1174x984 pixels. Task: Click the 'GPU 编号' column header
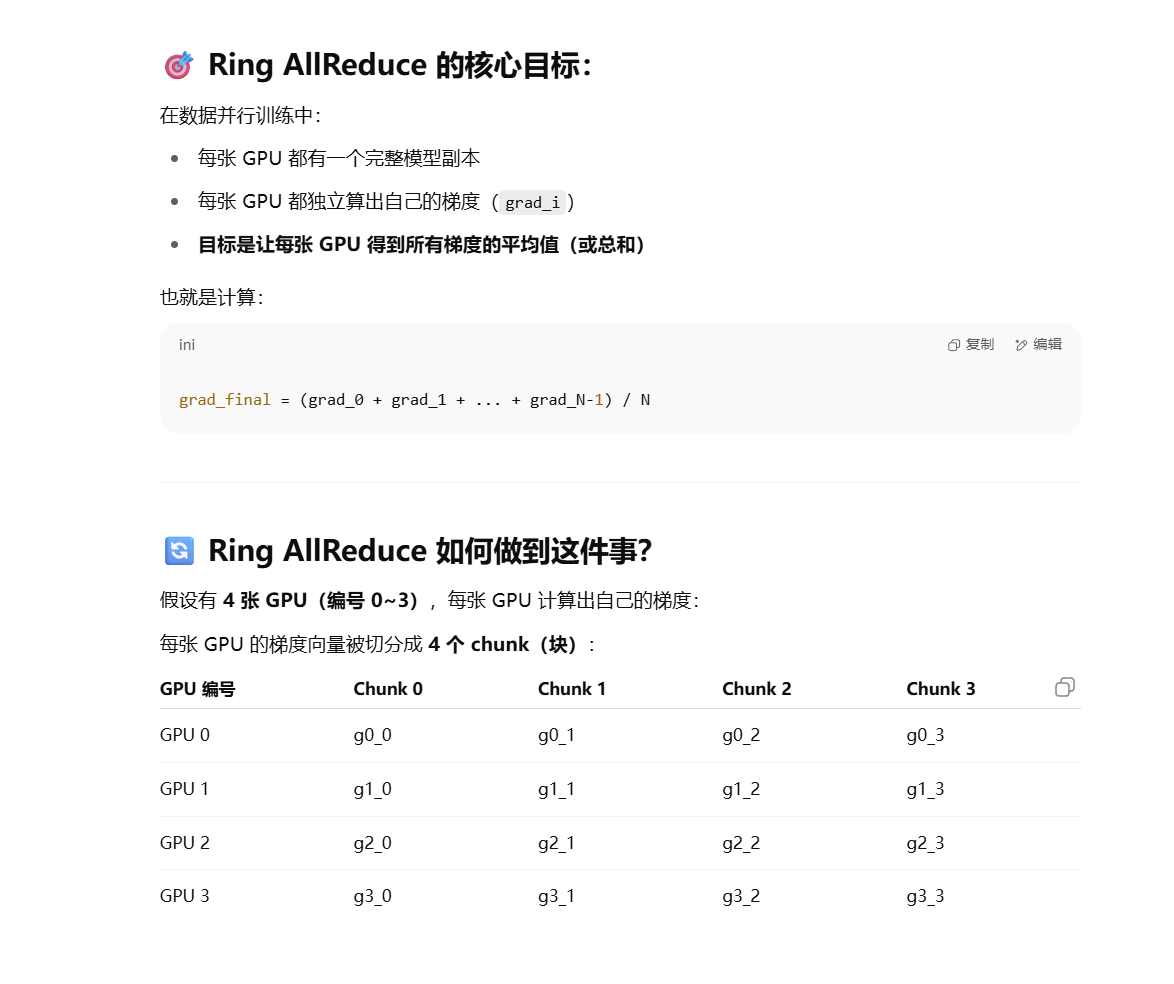[x=198, y=689]
